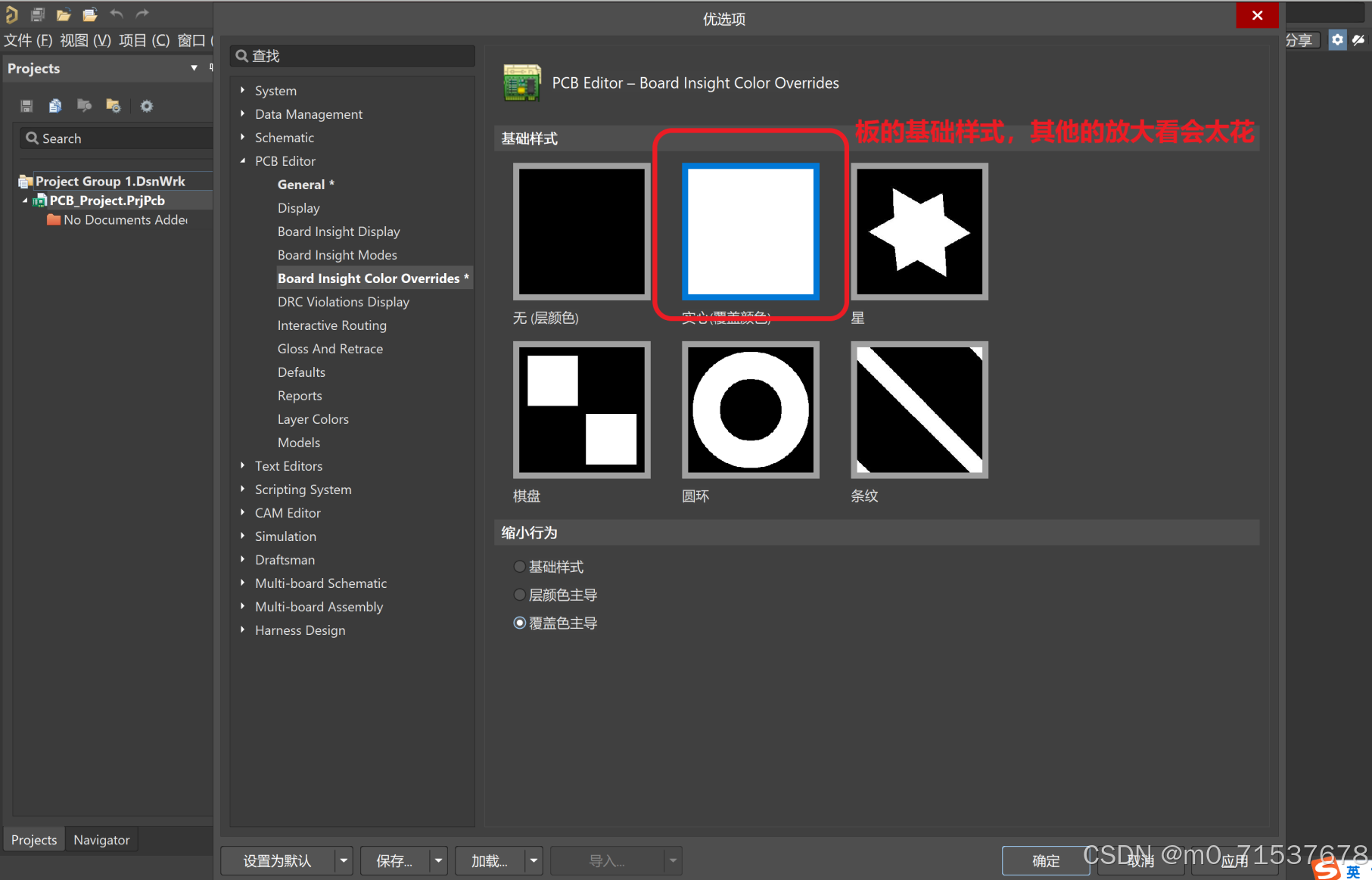Select Project Group 1.DsnWrk in tree
This screenshot has height=880, width=1372.
110,182
